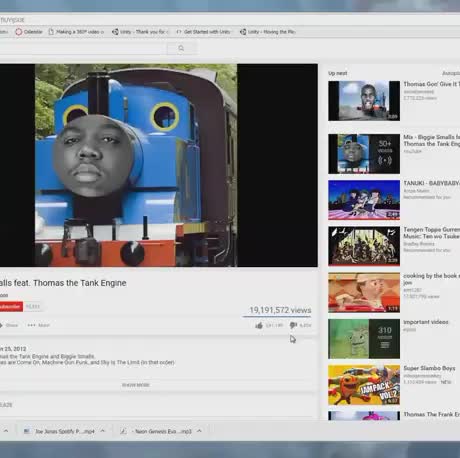
Task: Expand description with SHOW MORE
Action: pyautogui.click(x=136, y=385)
